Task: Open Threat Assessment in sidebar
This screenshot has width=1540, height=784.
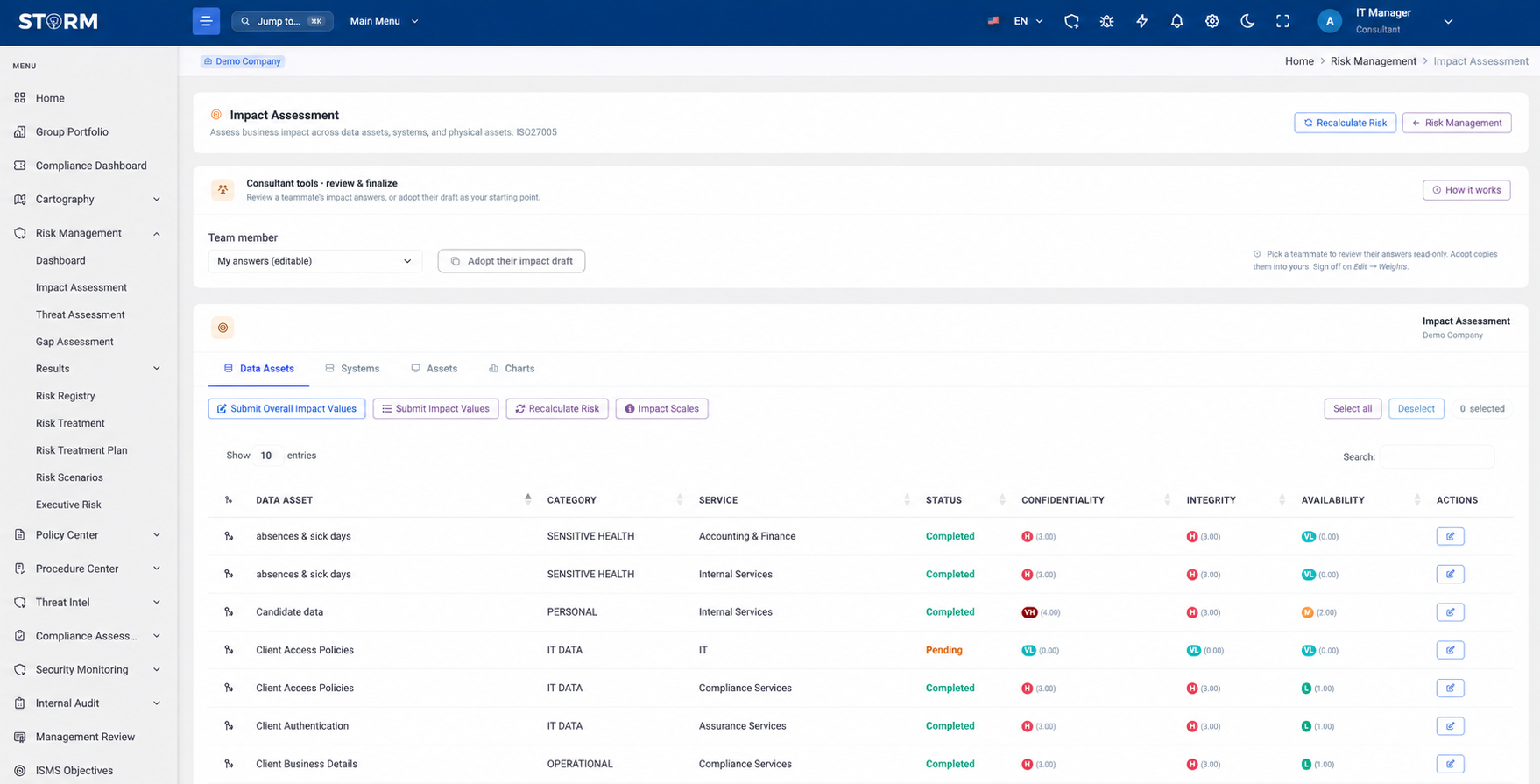Action: tap(81, 314)
